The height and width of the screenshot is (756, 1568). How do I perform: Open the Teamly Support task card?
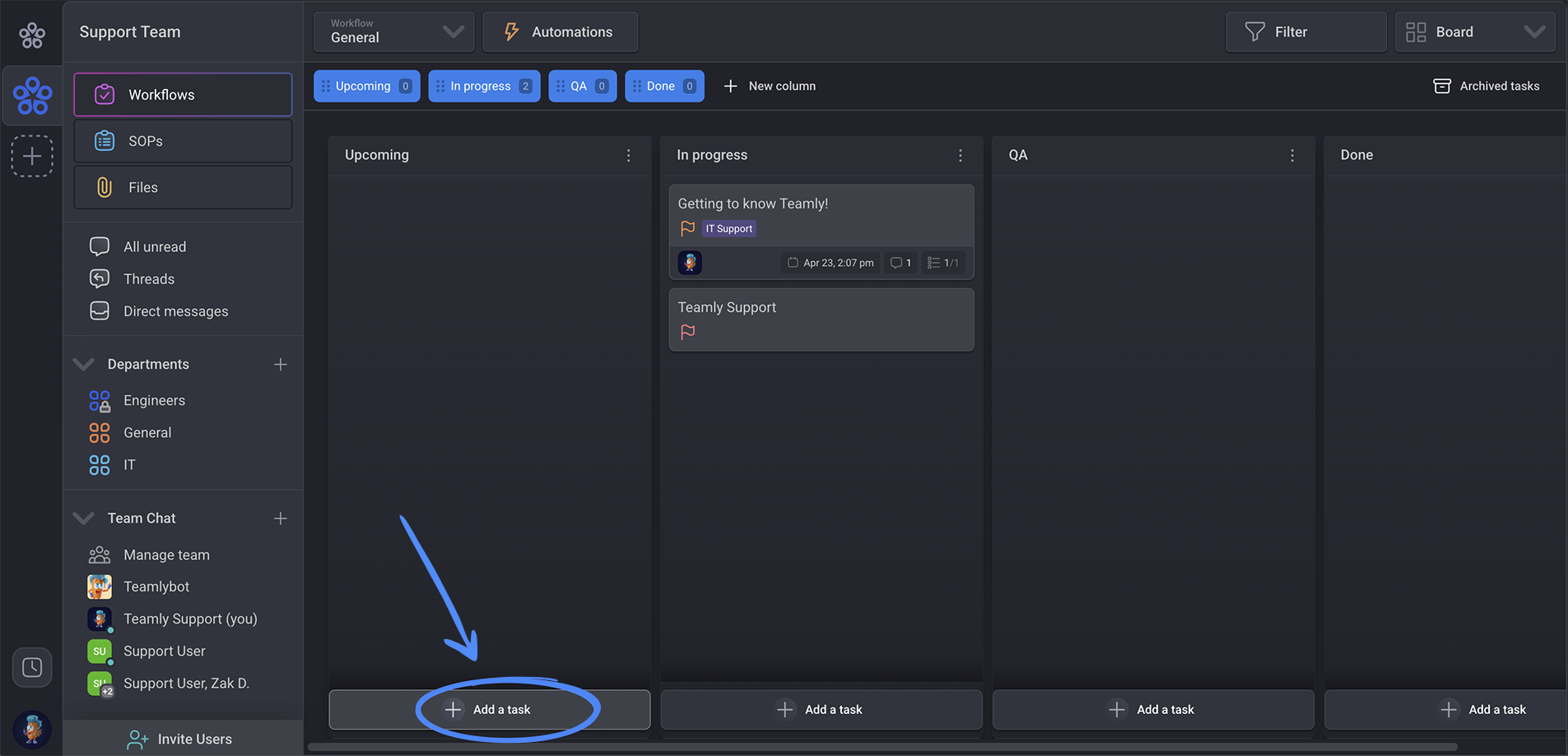pyautogui.click(x=821, y=320)
